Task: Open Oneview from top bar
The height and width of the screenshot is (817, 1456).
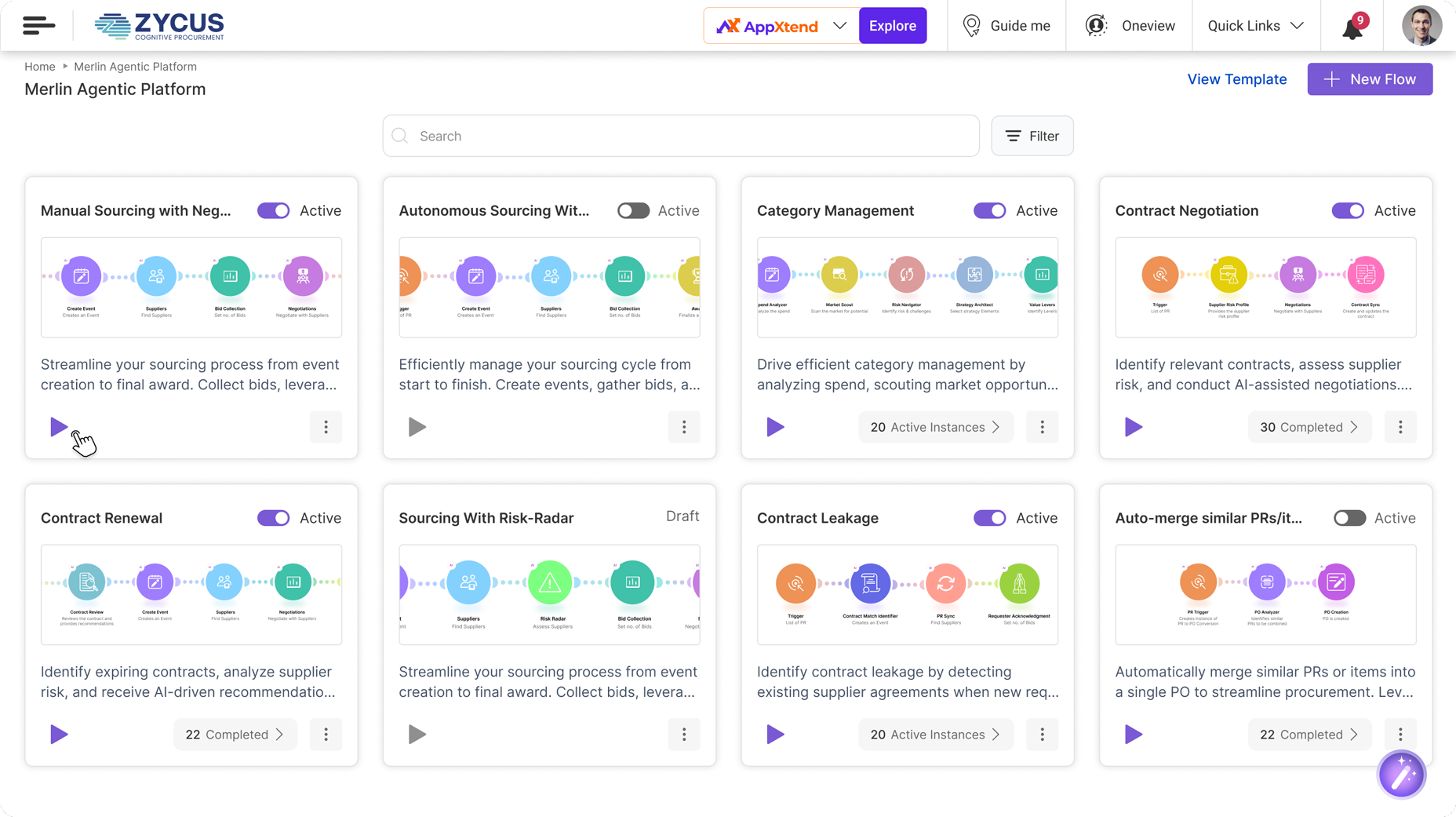Action: [x=1130, y=26]
